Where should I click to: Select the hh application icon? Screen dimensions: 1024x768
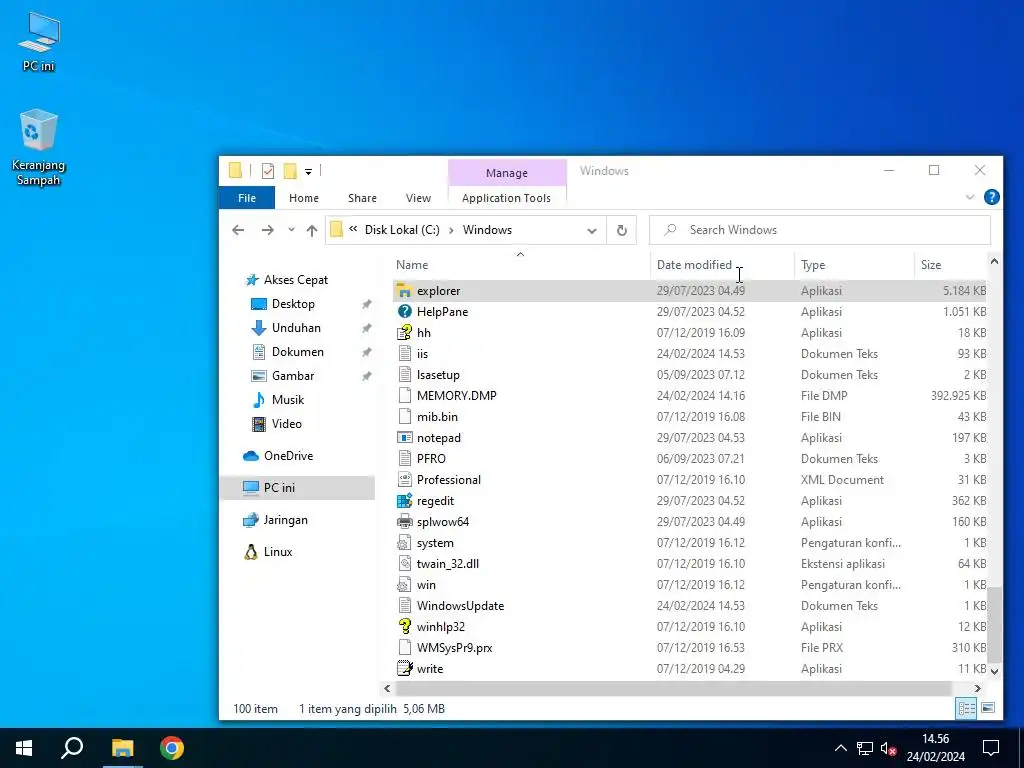404,332
